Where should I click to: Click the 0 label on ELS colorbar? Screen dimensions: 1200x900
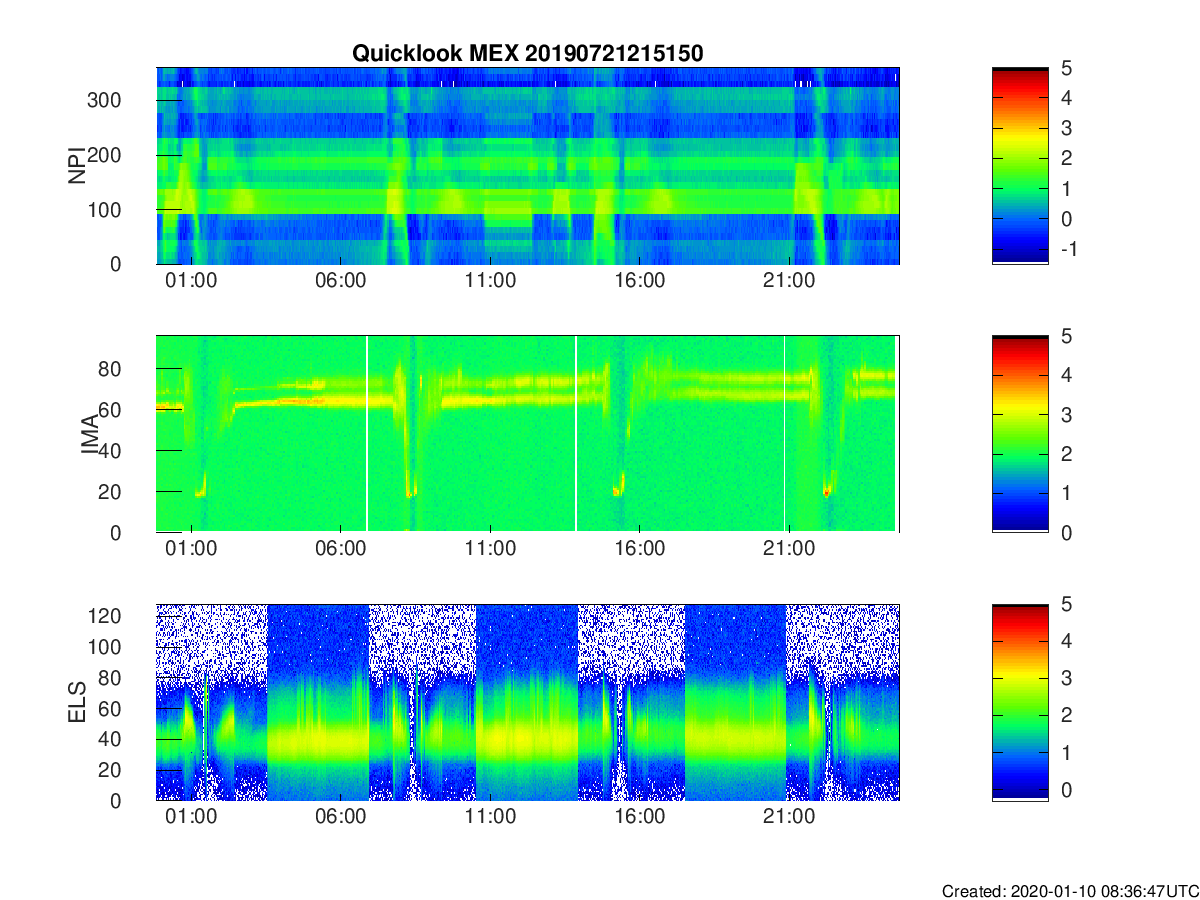coord(1066,790)
